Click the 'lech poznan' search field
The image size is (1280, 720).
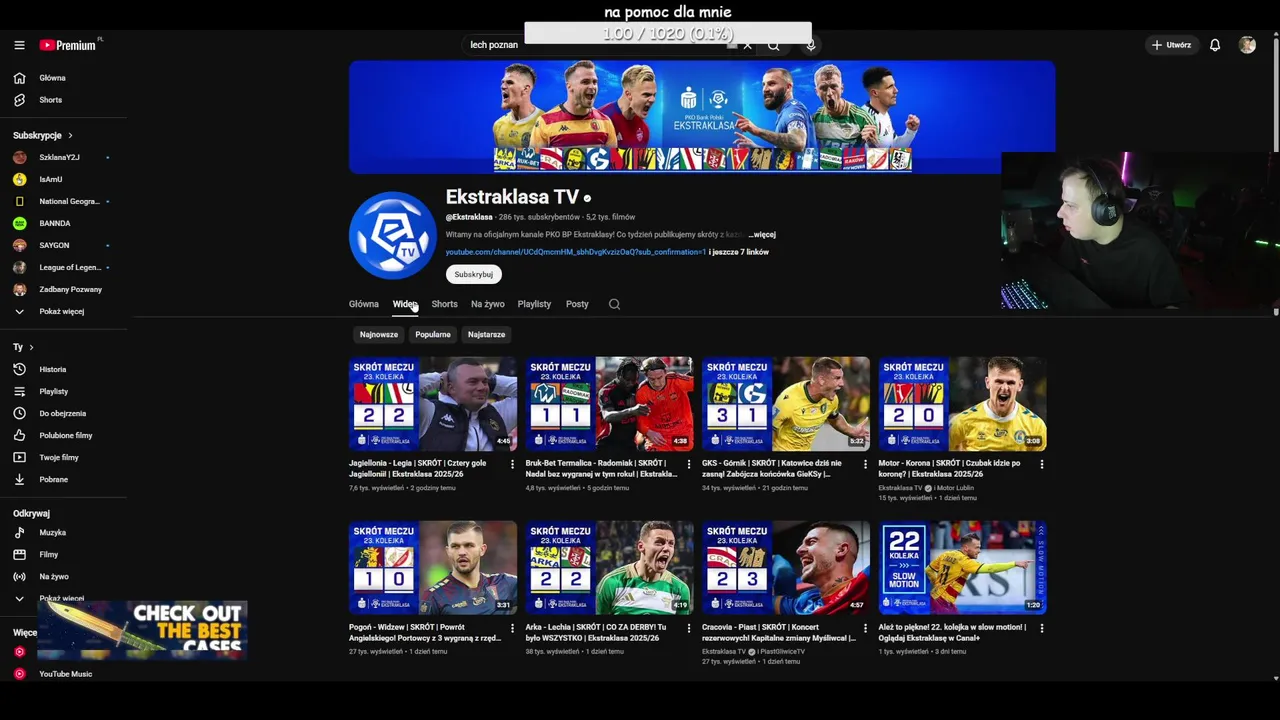pyautogui.click(x=600, y=45)
